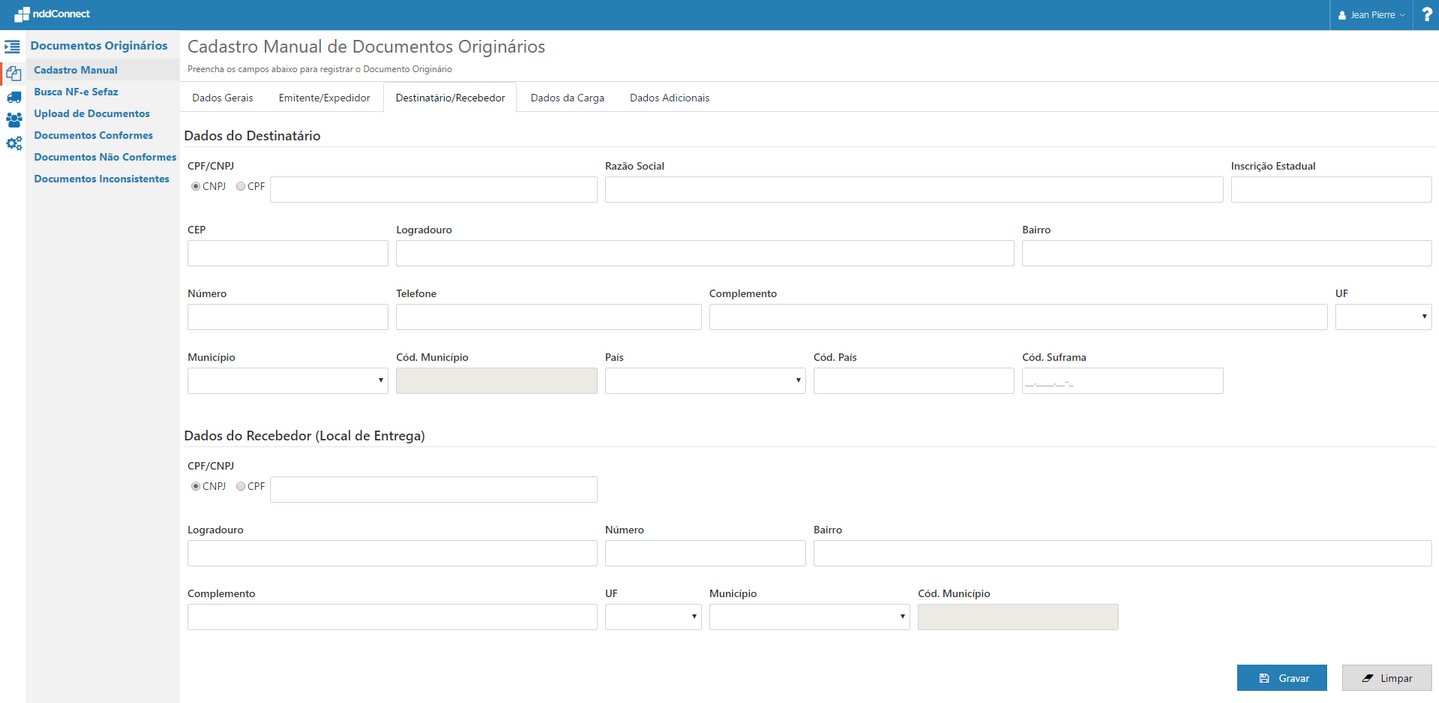The image size is (1439, 703).
Task: Open the users group icon in sidebar
Action: [13, 120]
